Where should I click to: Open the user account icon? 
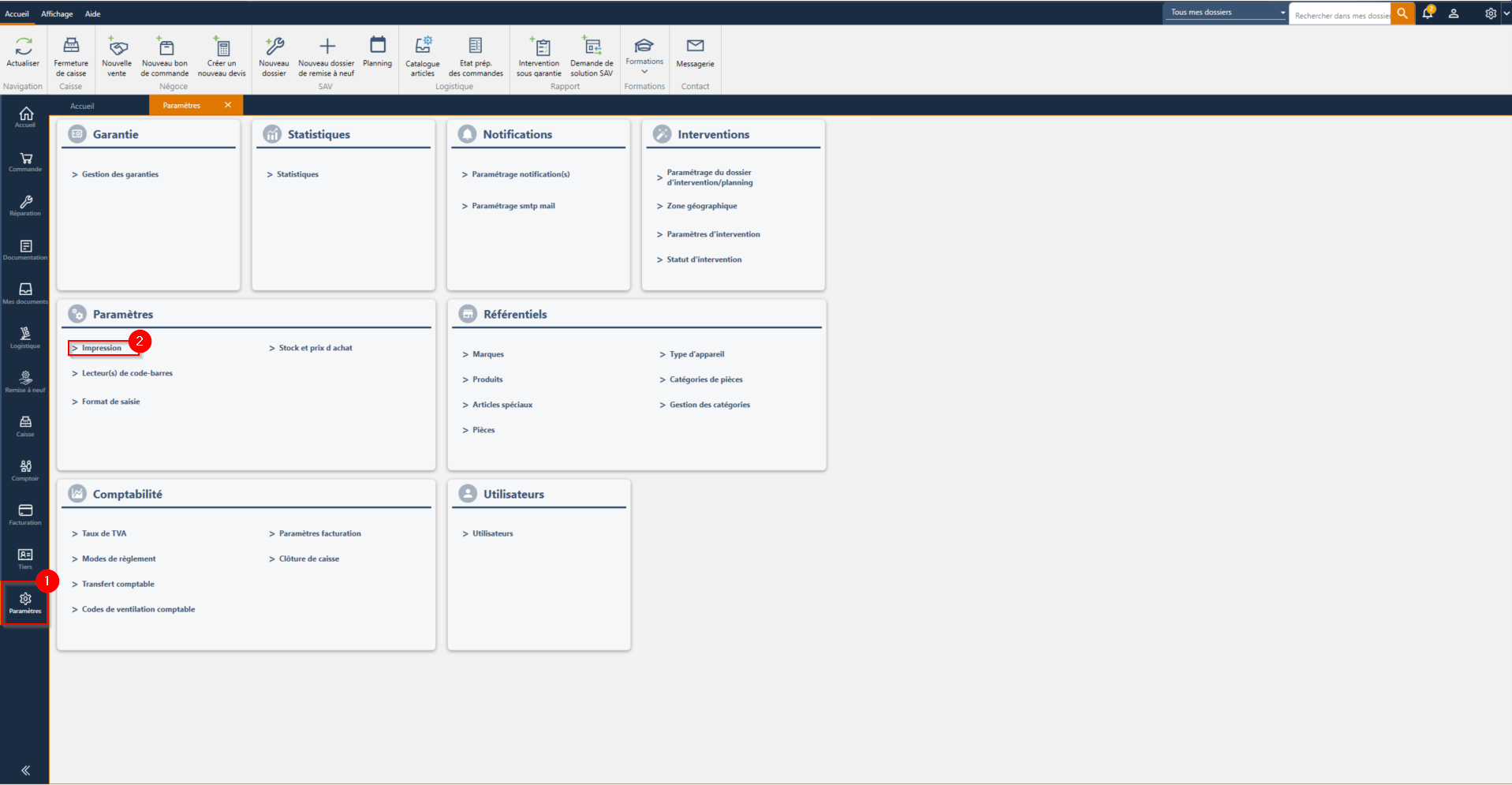point(1454,13)
